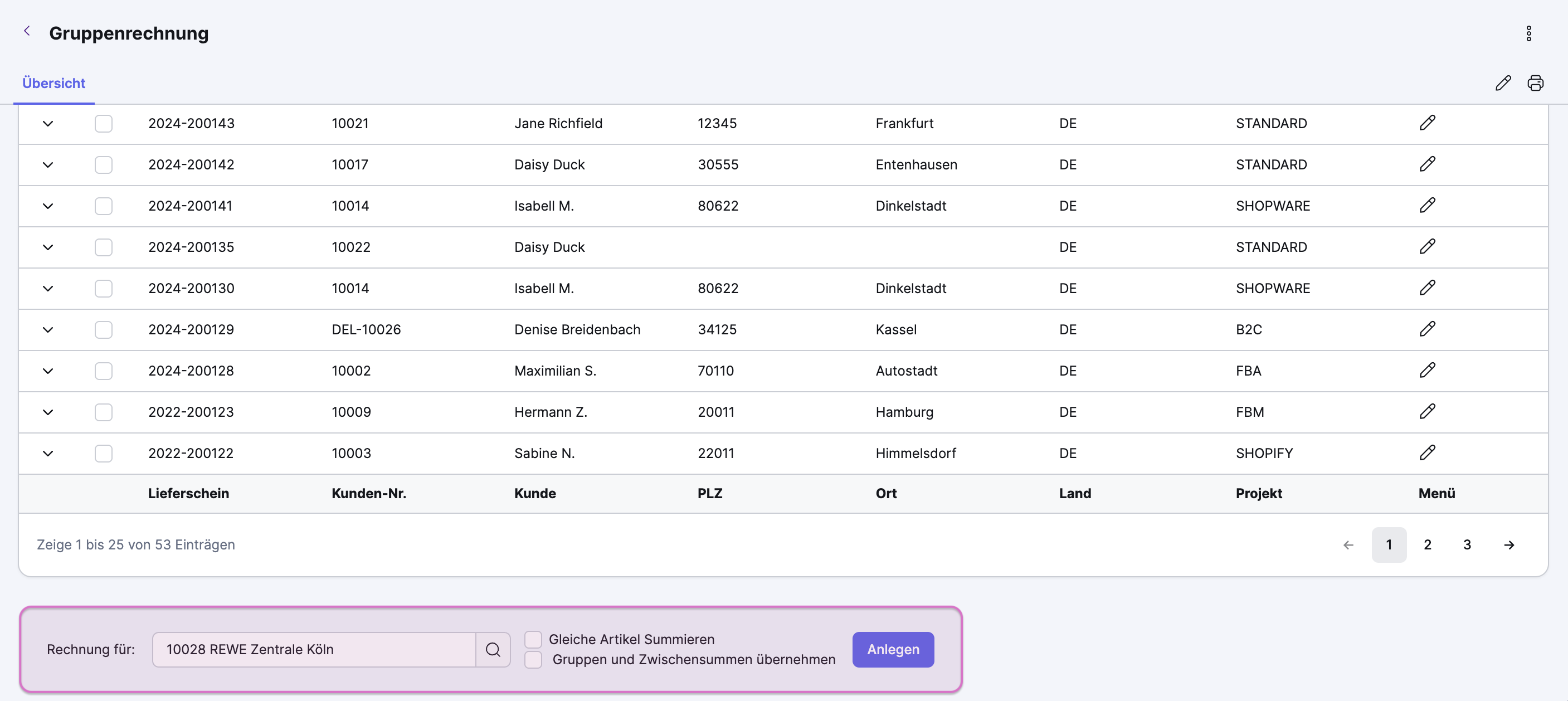Viewport: 1568px width, 701px height.
Task: Edit delivery note 2024-200143 via pencil icon
Action: click(x=1428, y=124)
